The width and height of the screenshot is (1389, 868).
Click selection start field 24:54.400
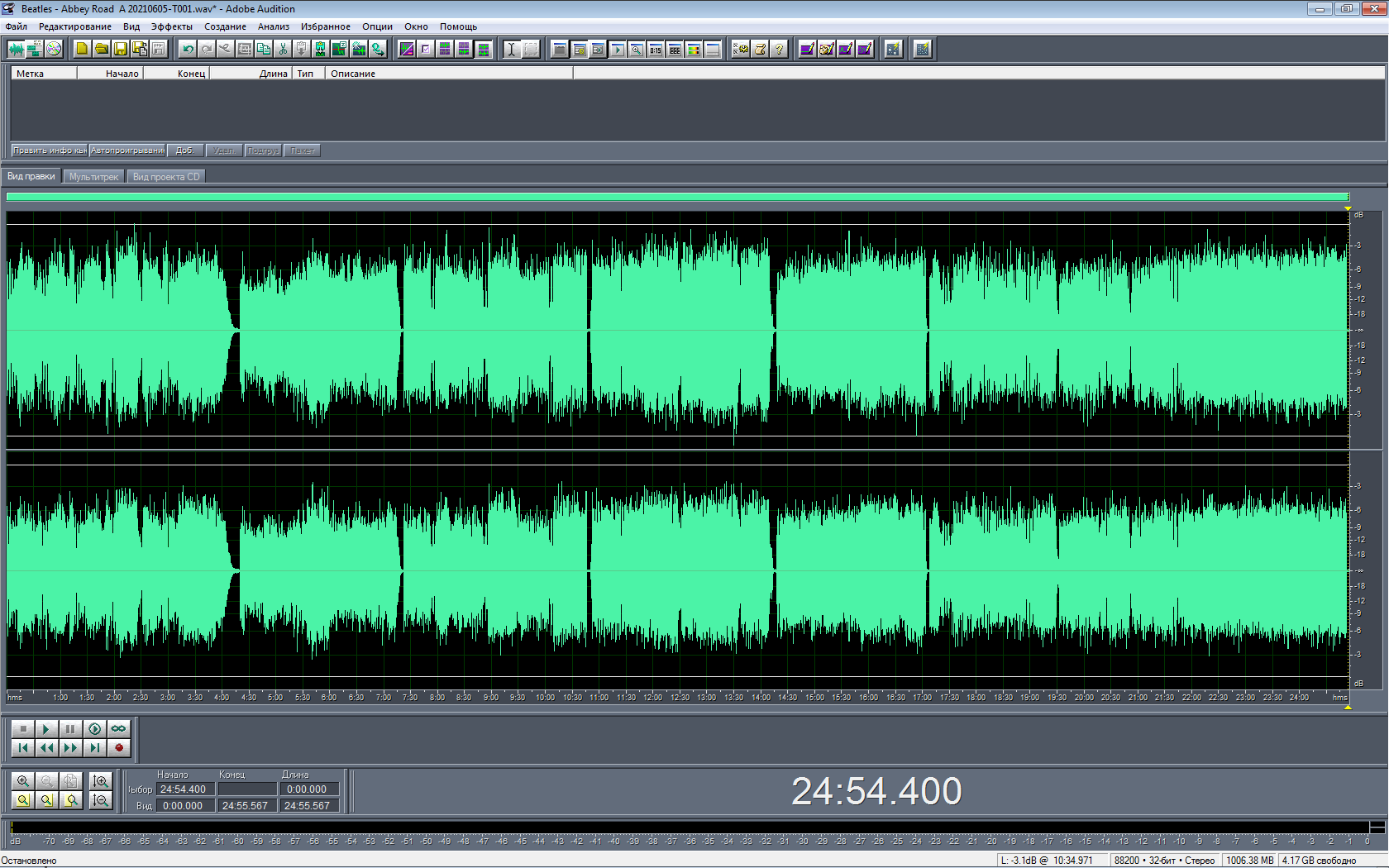pos(186,789)
